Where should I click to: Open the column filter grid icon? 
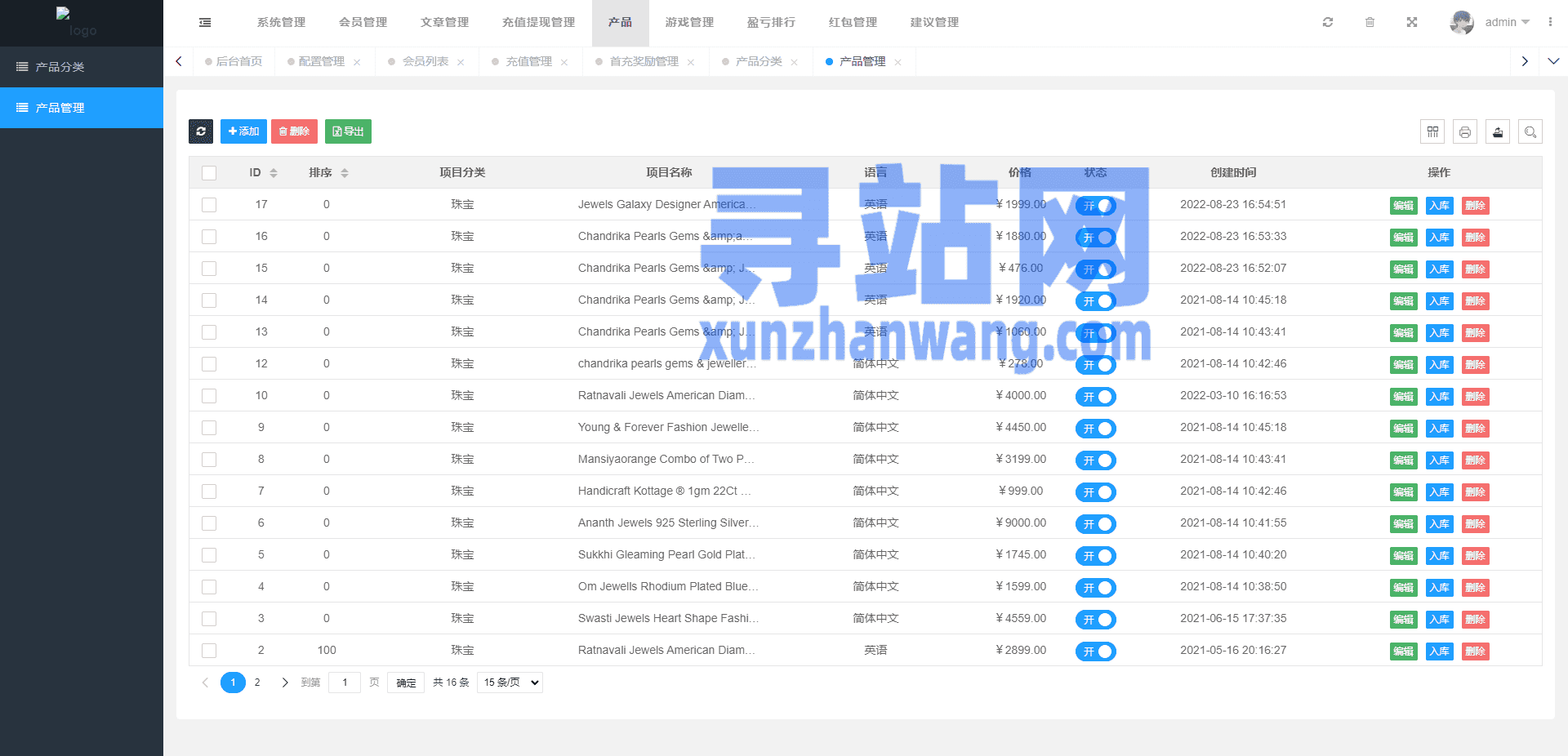pyautogui.click(x=1432, y=131)
